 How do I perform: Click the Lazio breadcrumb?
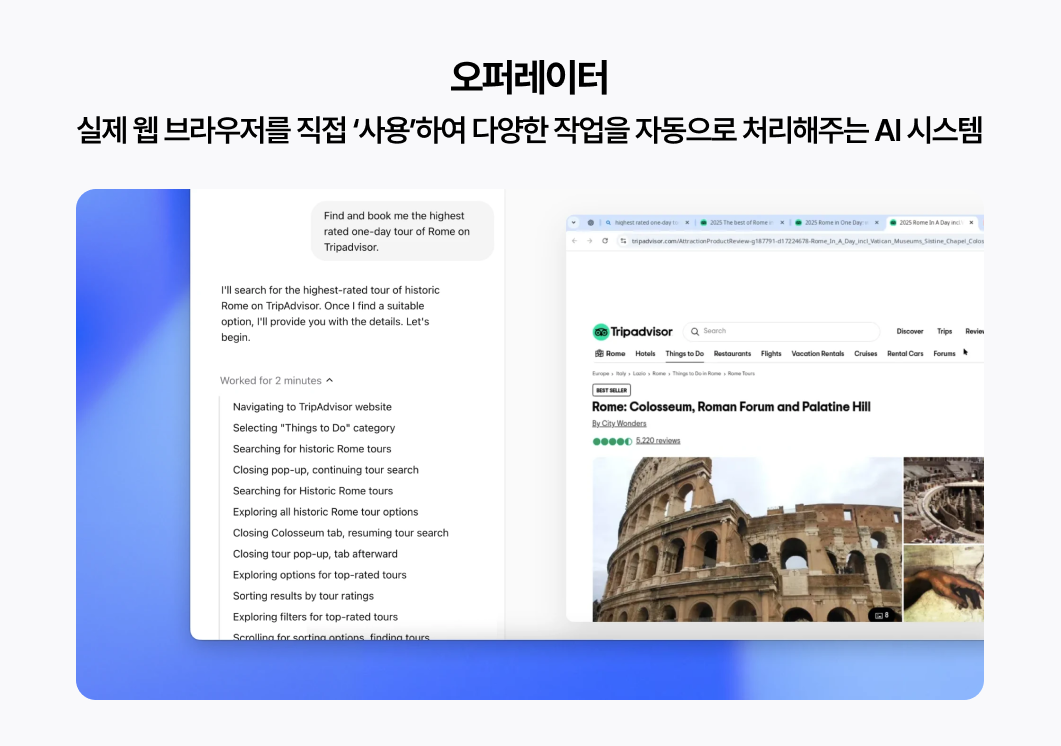pos(639,374)
